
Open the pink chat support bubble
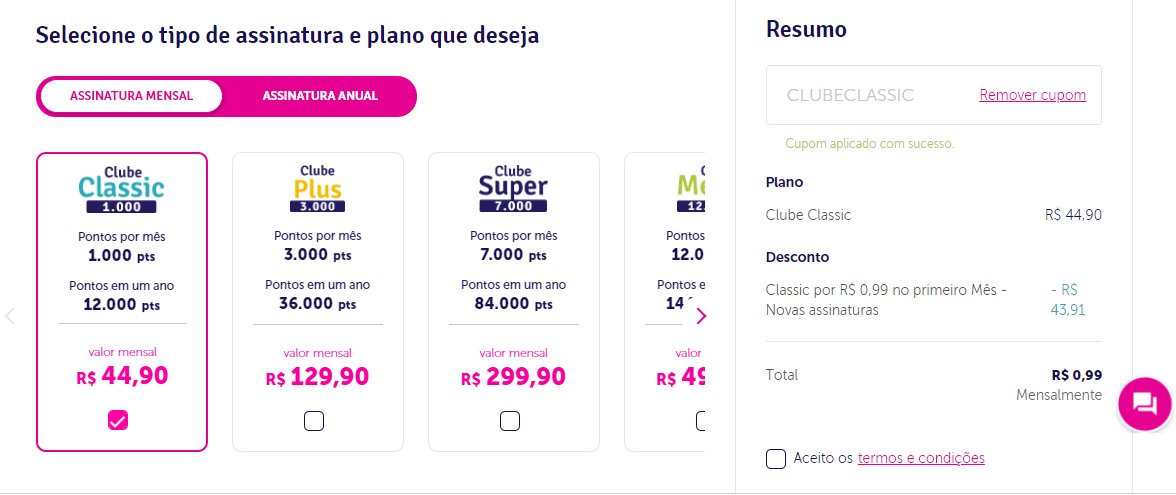[x=1144, y=404]
